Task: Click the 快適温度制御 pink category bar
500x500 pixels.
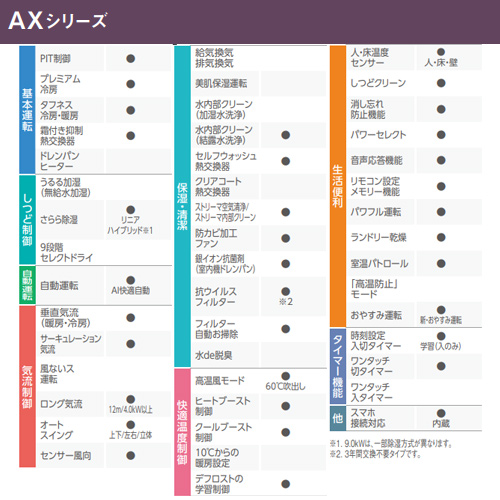Action: coord(182,432)
